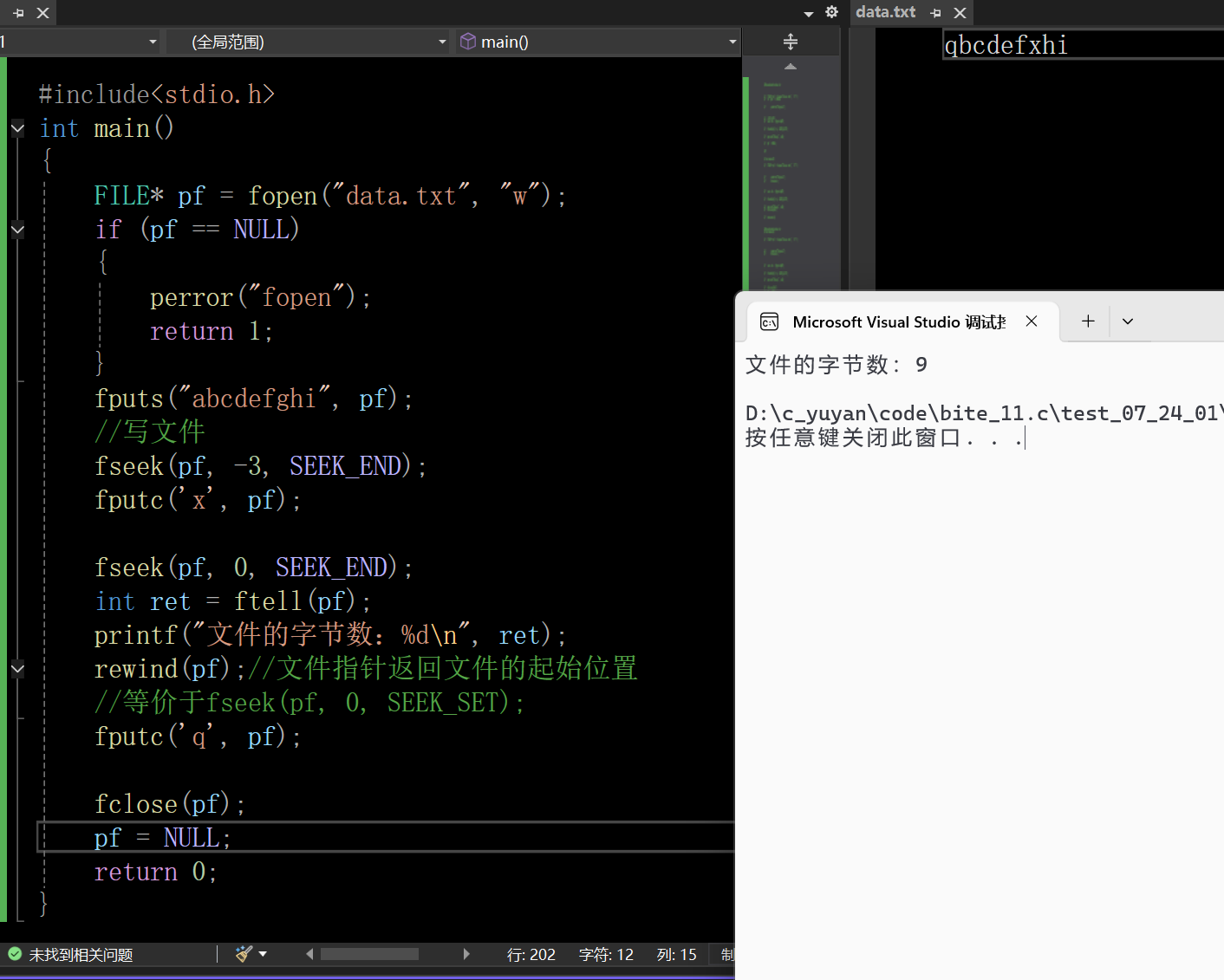Click the horizontal scrollbar left arrow

(309, 954)
